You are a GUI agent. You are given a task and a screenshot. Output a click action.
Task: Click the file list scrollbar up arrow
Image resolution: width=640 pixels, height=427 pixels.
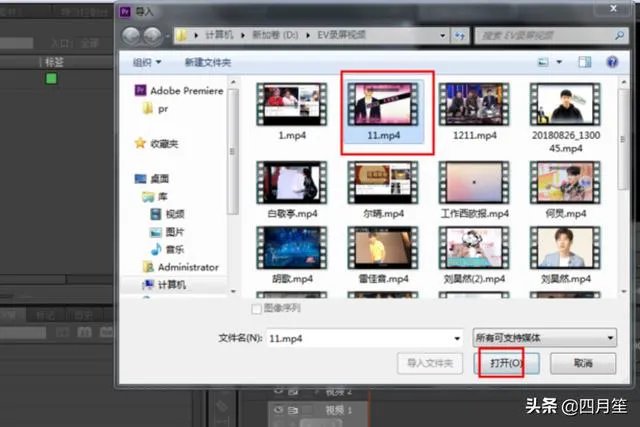(623, 82)
